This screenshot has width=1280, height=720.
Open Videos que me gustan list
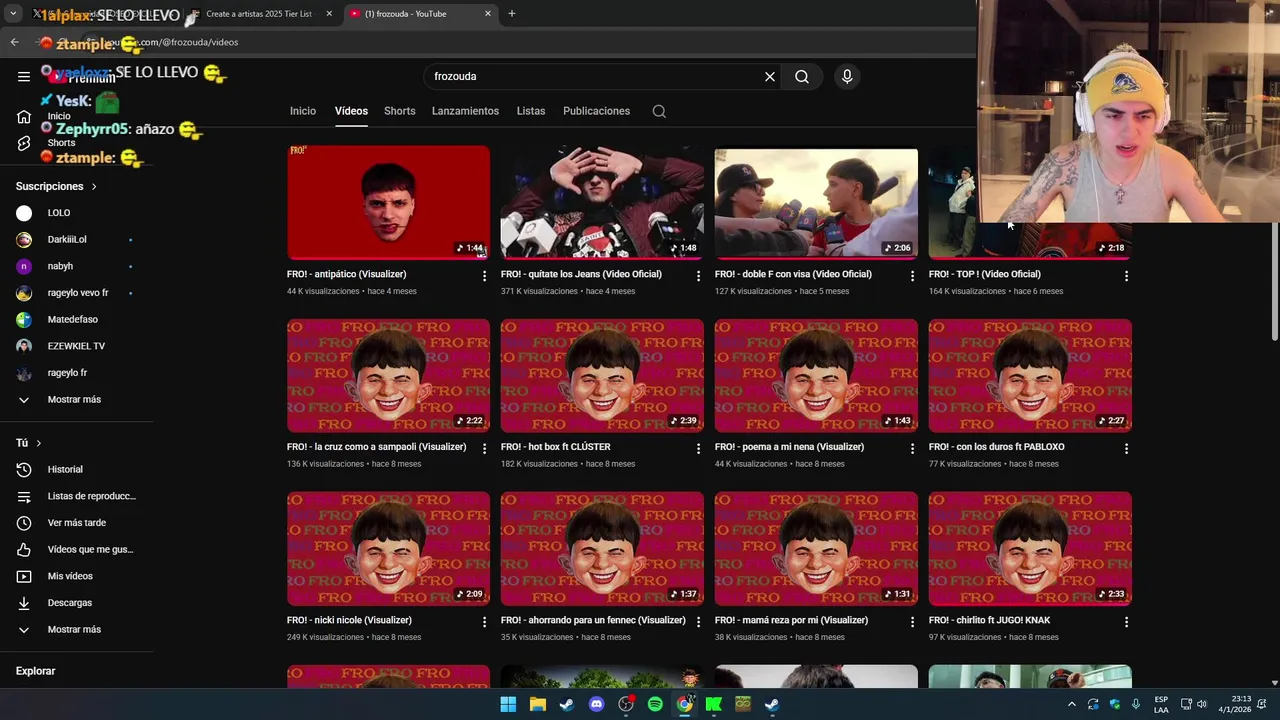(x=77, y=549)
